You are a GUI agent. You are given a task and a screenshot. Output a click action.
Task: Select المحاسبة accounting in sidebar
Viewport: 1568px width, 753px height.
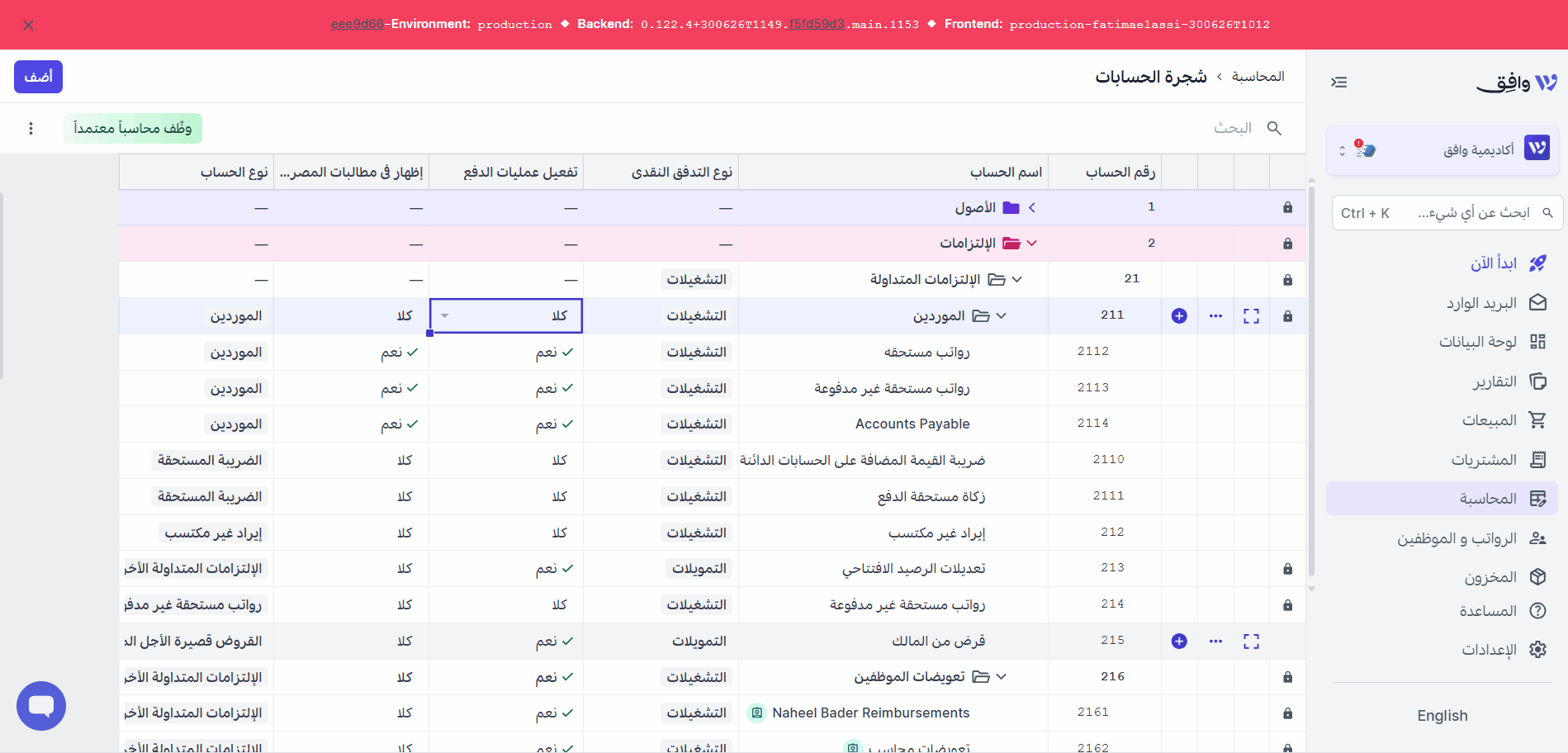coord(1442,499)
